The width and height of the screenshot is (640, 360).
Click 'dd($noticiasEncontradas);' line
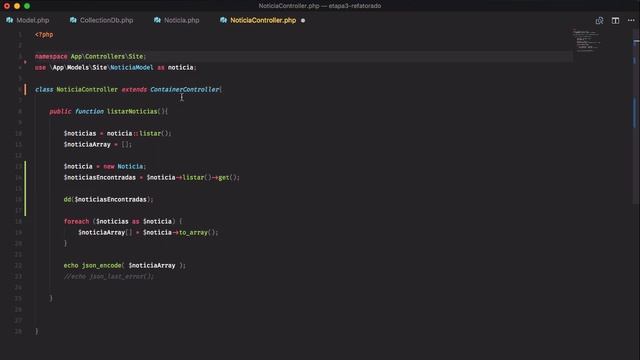point(109,200)
